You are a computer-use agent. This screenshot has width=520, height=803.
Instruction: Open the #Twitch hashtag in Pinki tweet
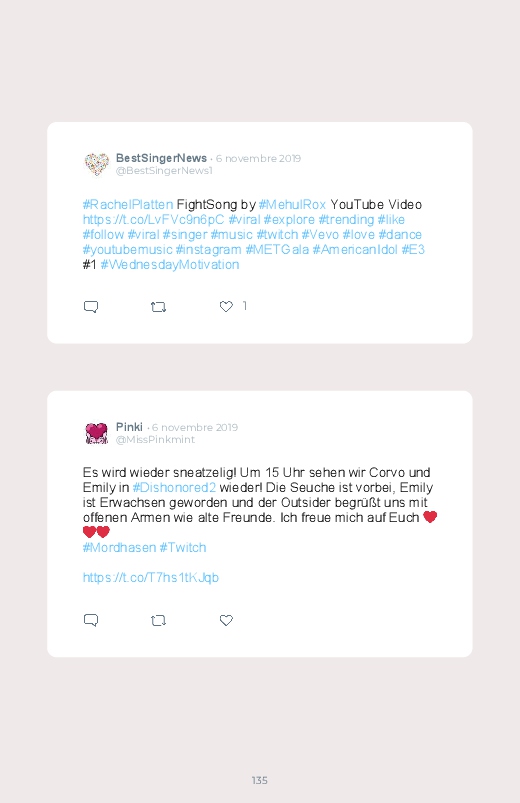pos(183,547)
